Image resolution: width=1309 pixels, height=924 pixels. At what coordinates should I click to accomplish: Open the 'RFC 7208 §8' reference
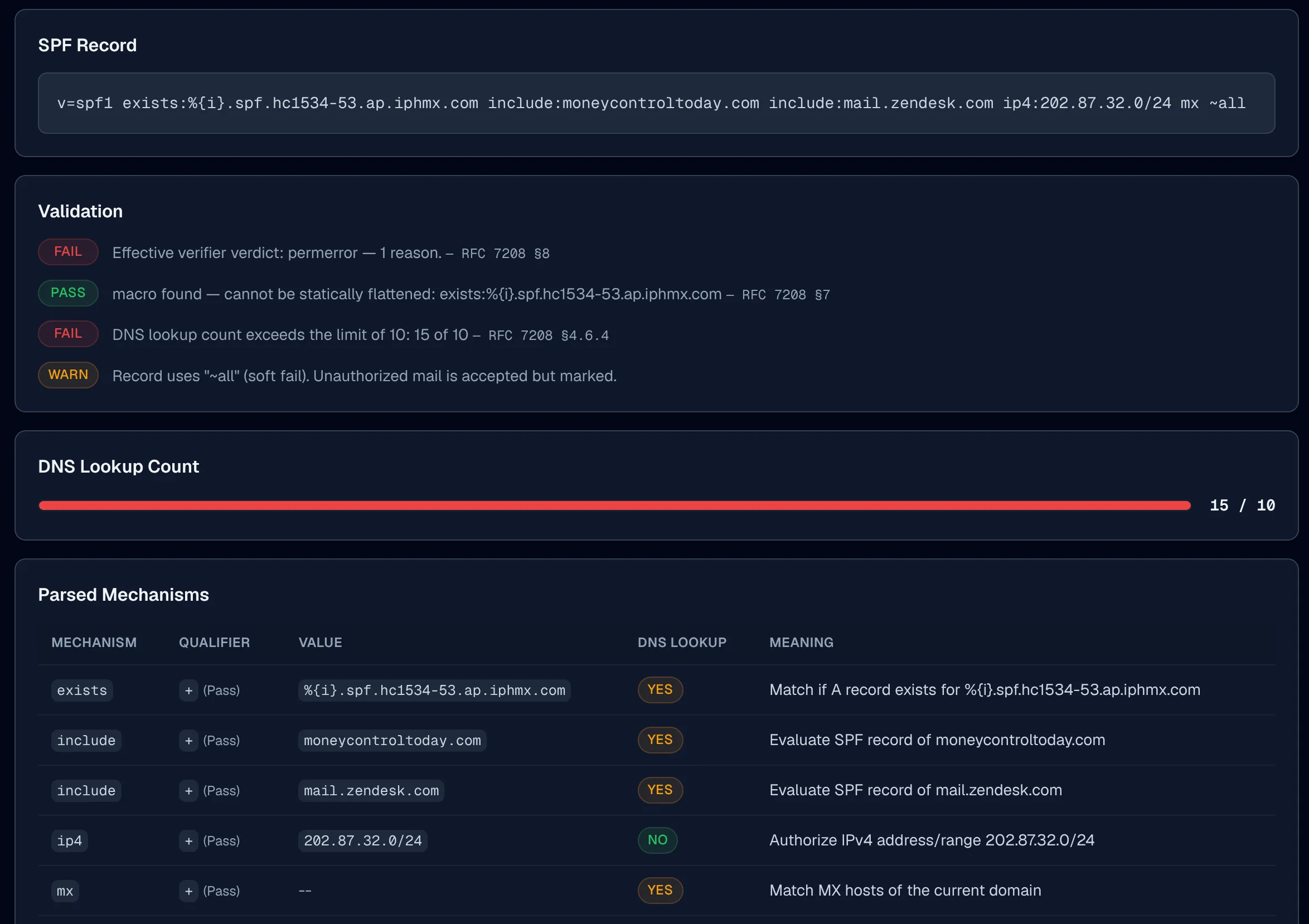pos(505,254)
